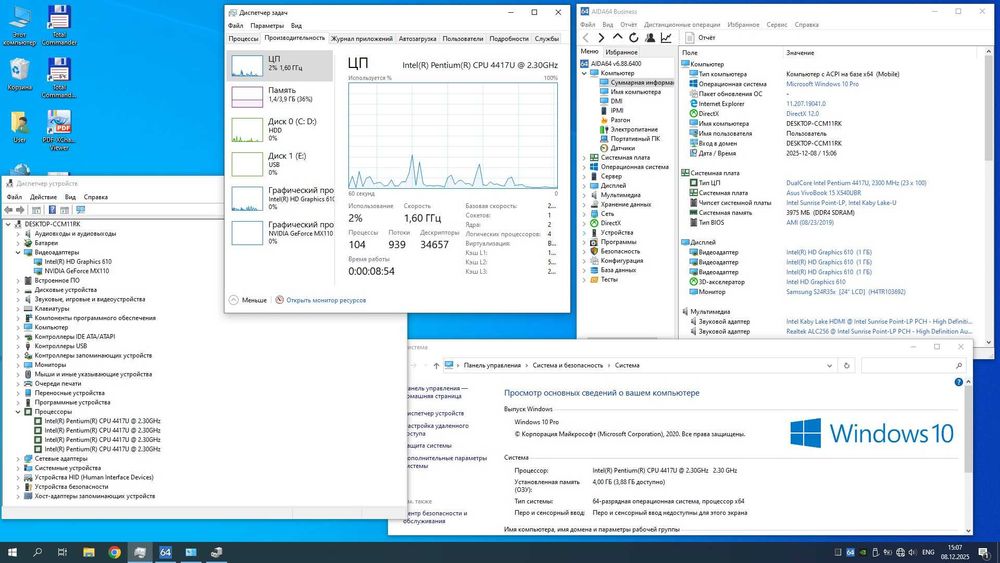1000x563 pixels.
Task: Click Microsoft Windows 10 Pro link in AIDA64
Action: point(822,84)
